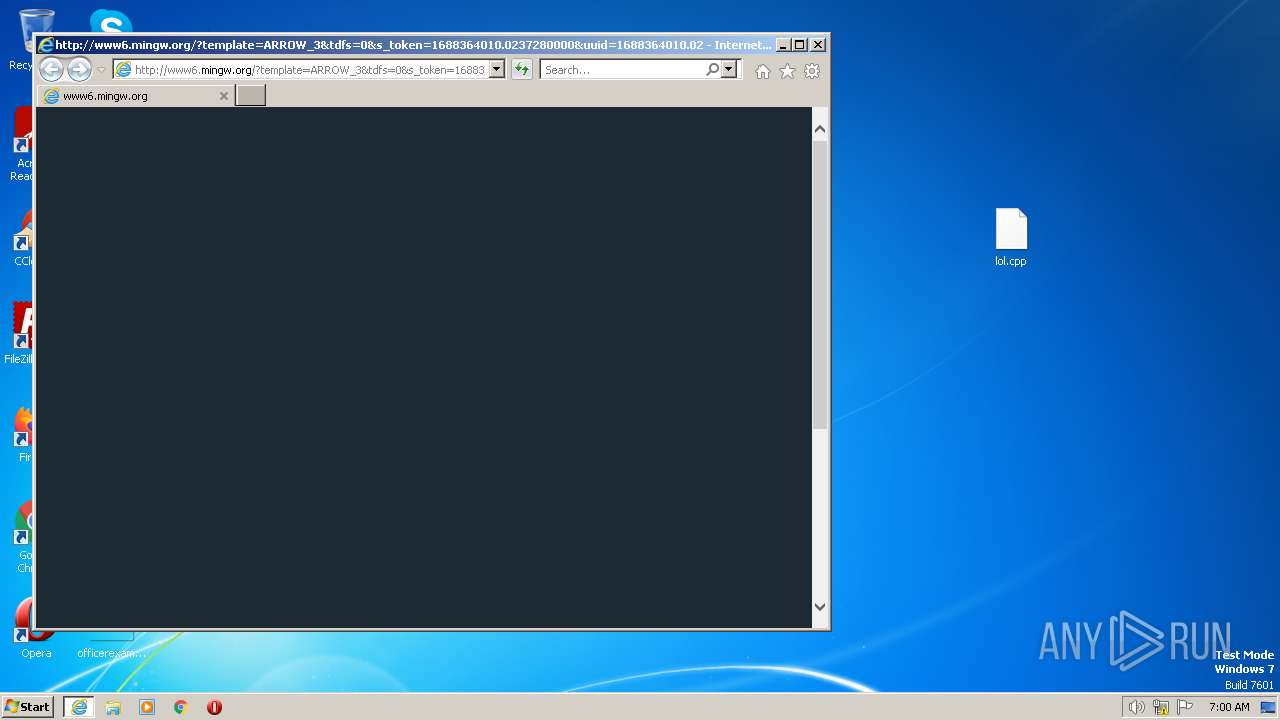Image resolution: width=1280 pixels, height=720 pixels.
Task: Select the lol.cpp file on desktop
Action: coord(1011,238)
